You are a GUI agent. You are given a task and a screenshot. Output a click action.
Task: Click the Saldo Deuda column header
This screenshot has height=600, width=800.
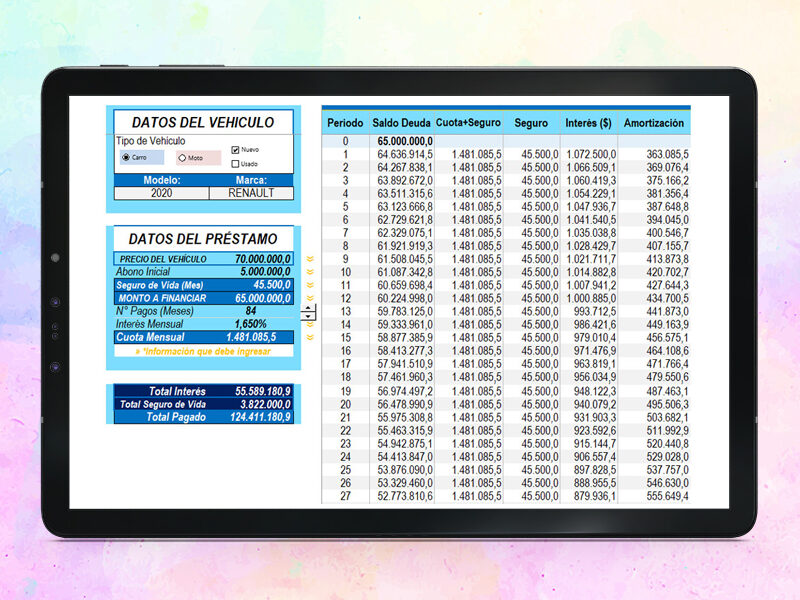(x=402, y=123)
